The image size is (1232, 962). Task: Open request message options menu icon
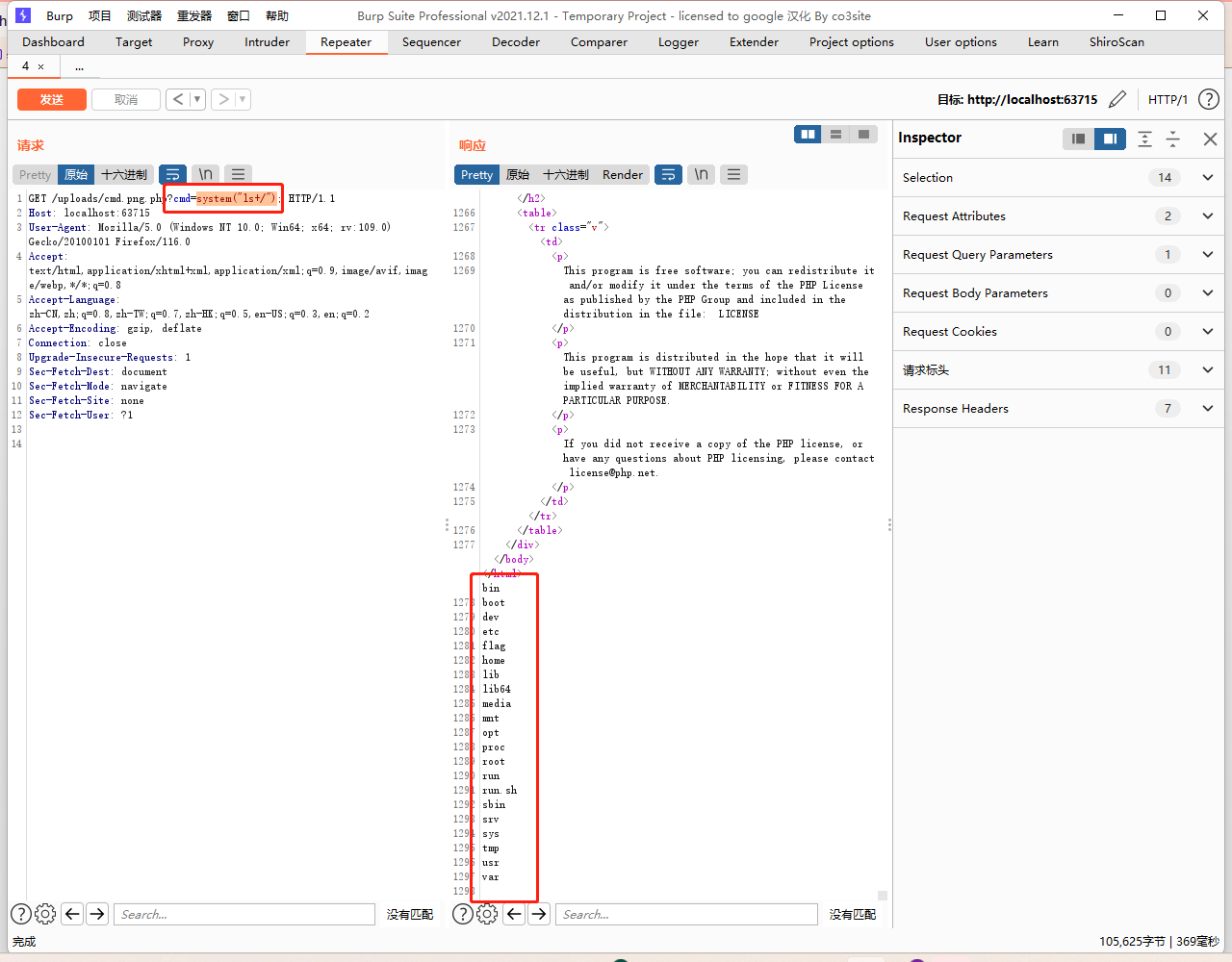pyautogui.click(x=238, y=174)
